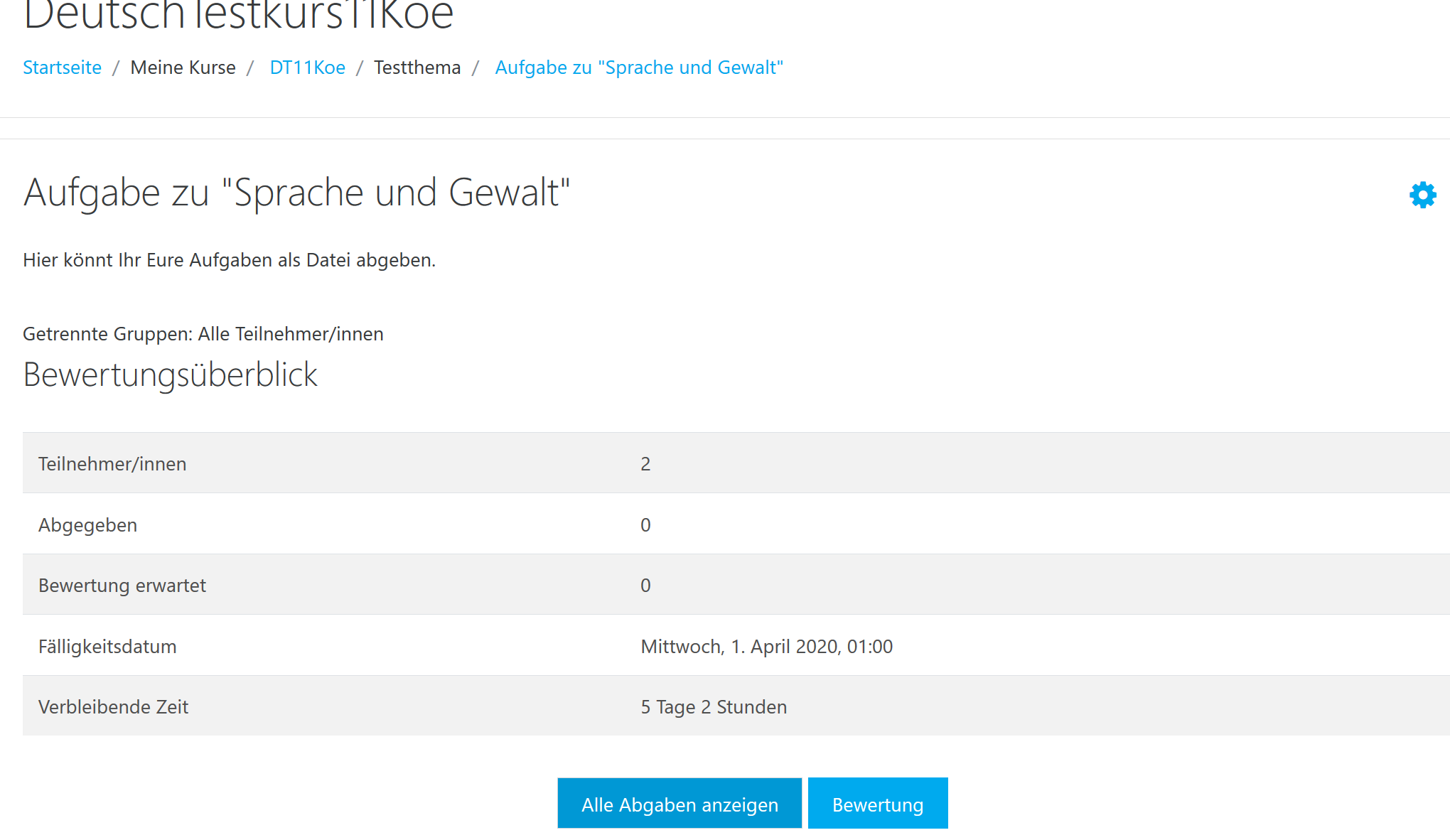Viewport: 1450px width, 840px height.
Task: Click Testthema breadcrumb item
Action: pos(417,68)
